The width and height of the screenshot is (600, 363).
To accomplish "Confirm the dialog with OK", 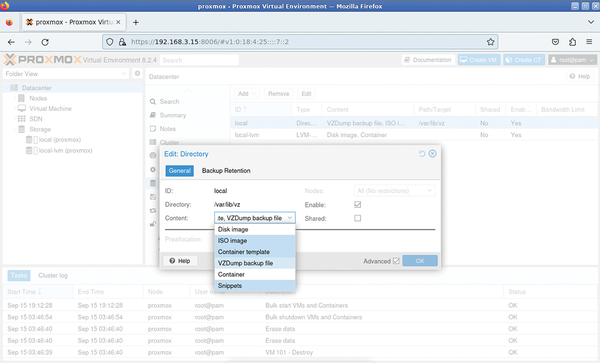I will [420, 260].
